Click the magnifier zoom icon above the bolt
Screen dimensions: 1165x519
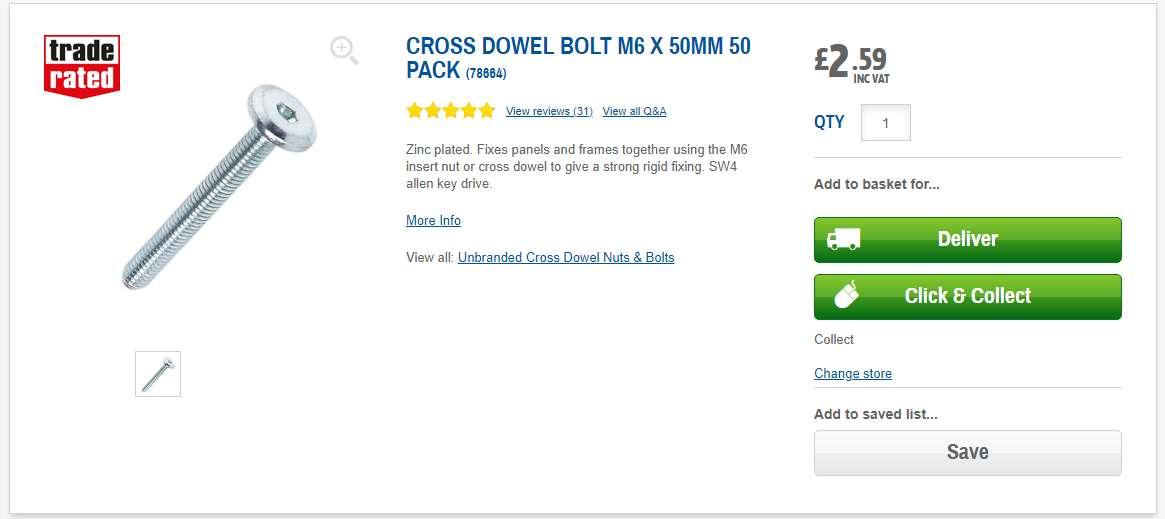coord(344,50)
